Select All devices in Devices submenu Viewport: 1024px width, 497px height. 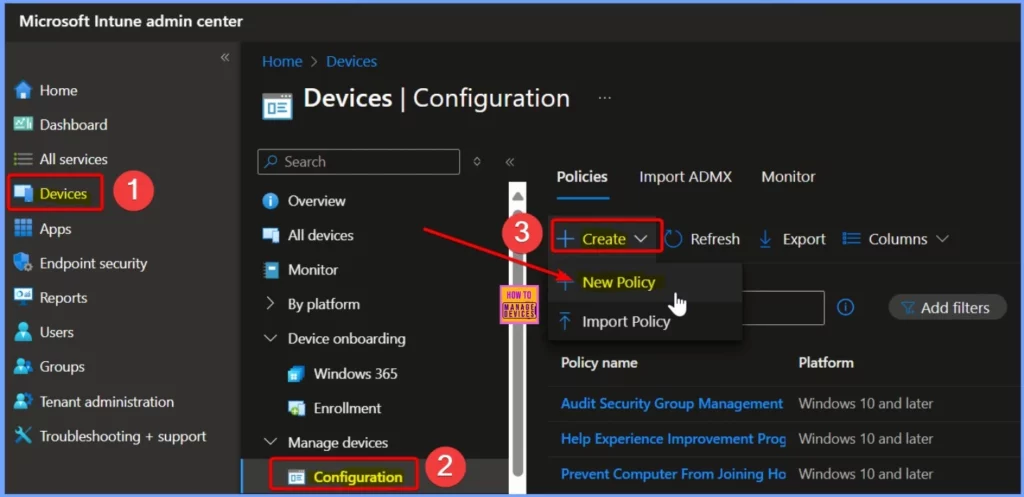pos(320,236)
